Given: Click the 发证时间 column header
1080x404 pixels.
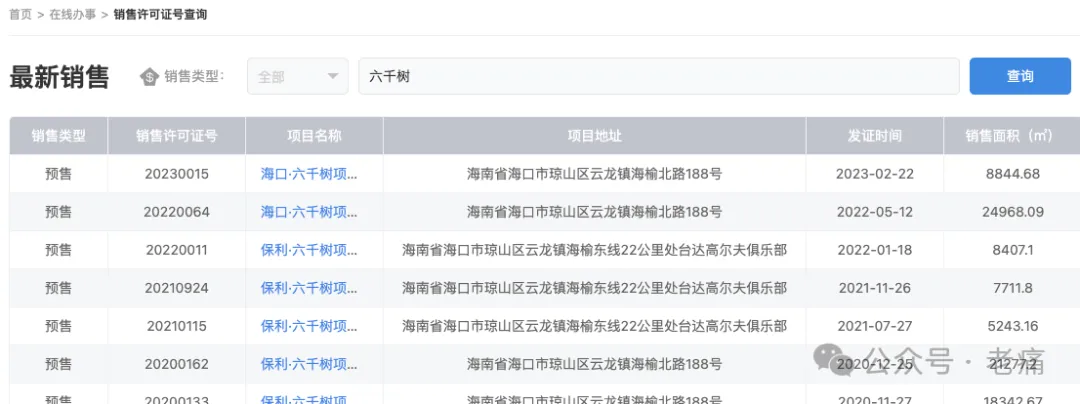Looking at the screenshot, I should [875, 136].
